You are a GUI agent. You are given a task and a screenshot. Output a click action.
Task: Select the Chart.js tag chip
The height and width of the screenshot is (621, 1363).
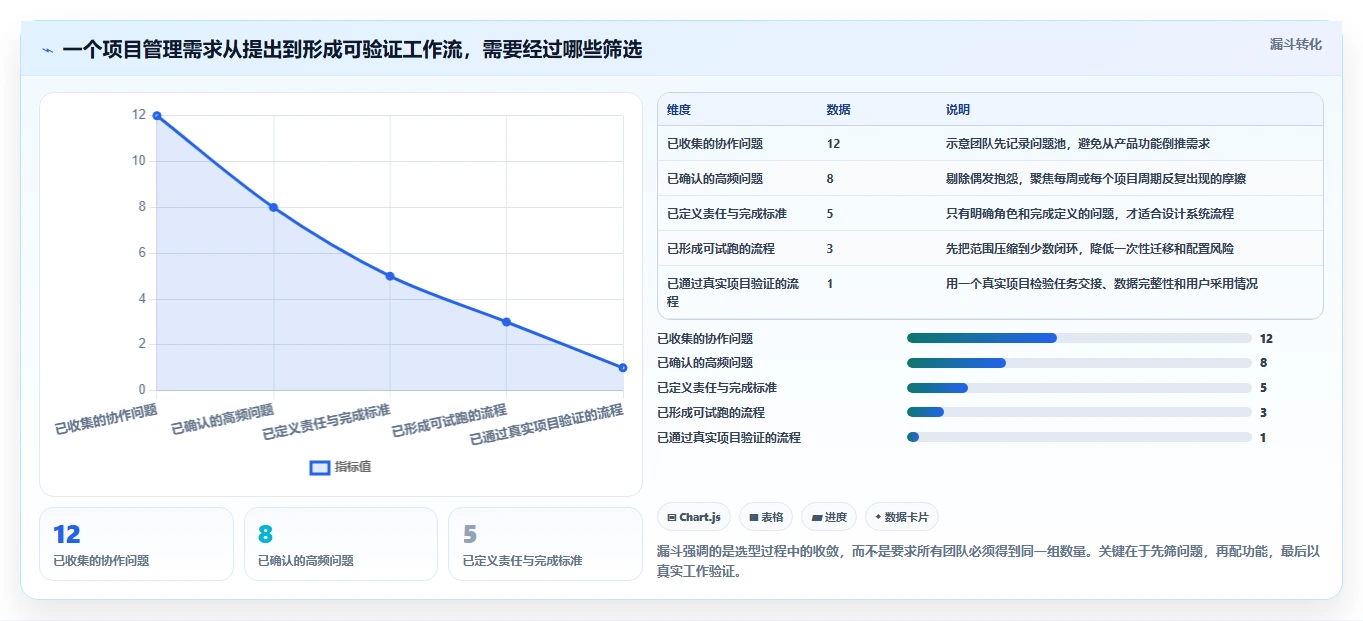click(x=693, y=517)
